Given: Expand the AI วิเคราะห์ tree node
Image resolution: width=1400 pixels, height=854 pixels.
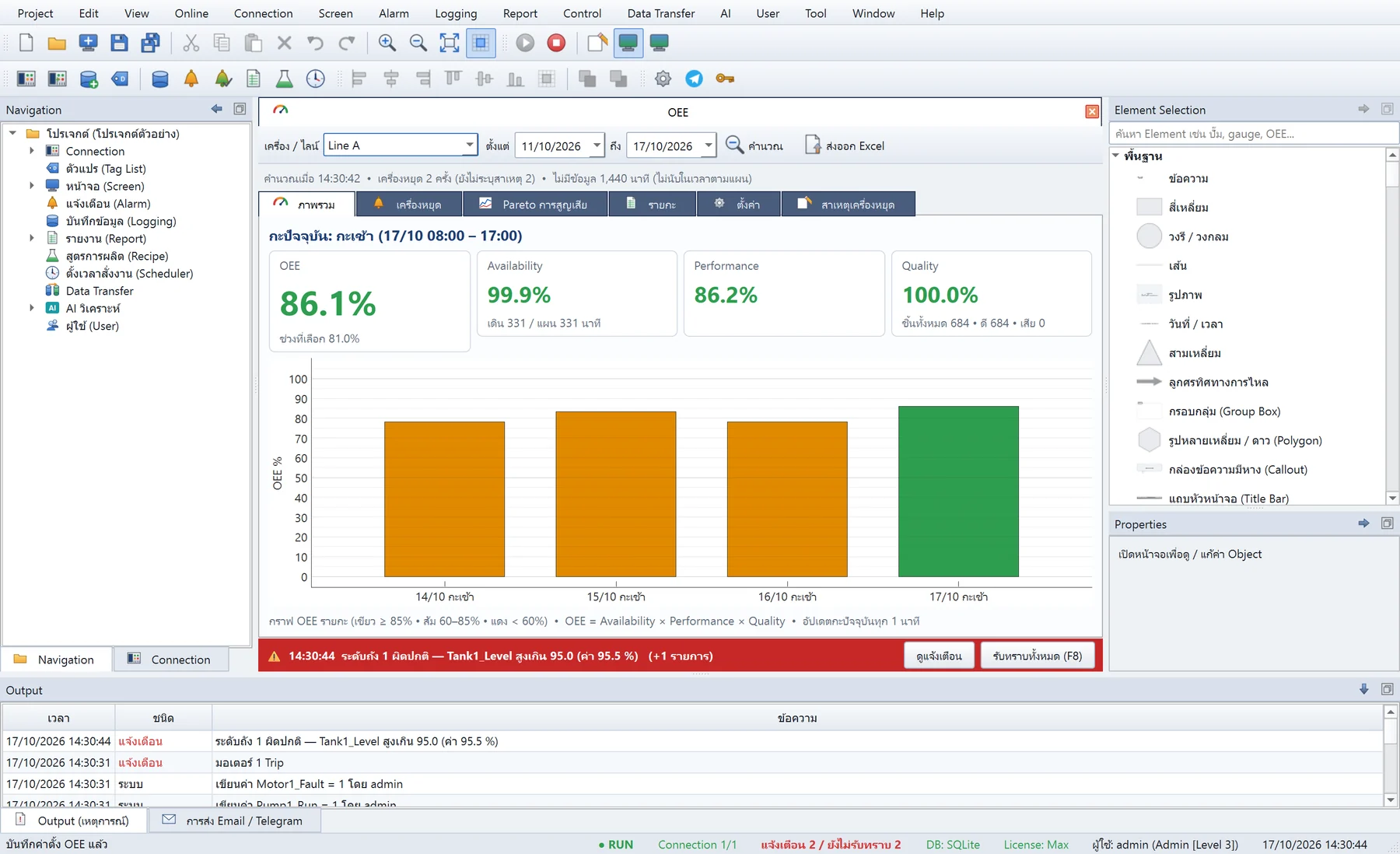Looking at the screenshot, I should click(x=32, y=308).
